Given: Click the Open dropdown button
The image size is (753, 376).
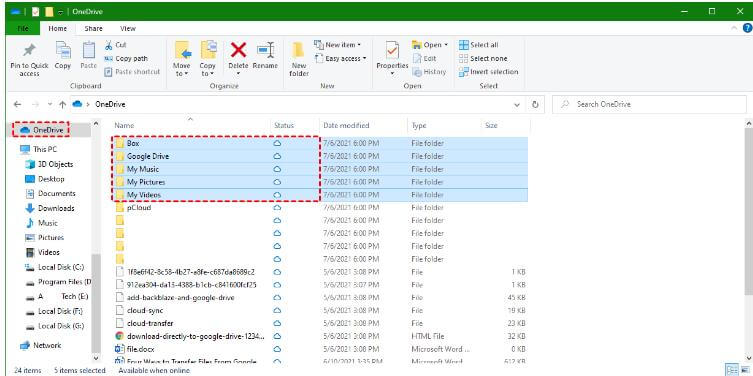Looking at the screenshot, I should (430, 45).
